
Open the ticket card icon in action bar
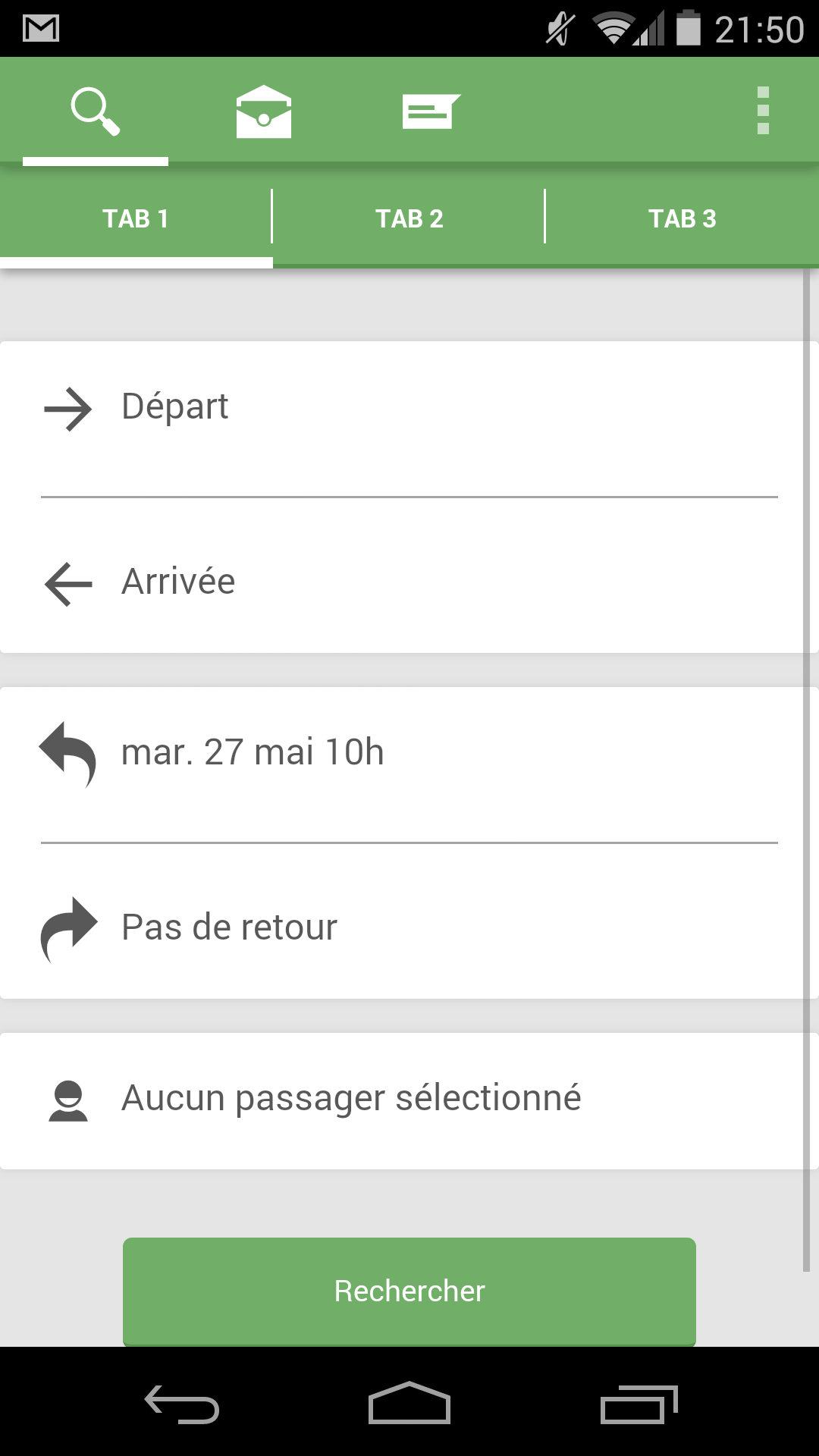pyautogui.click(x=431, y=112)
